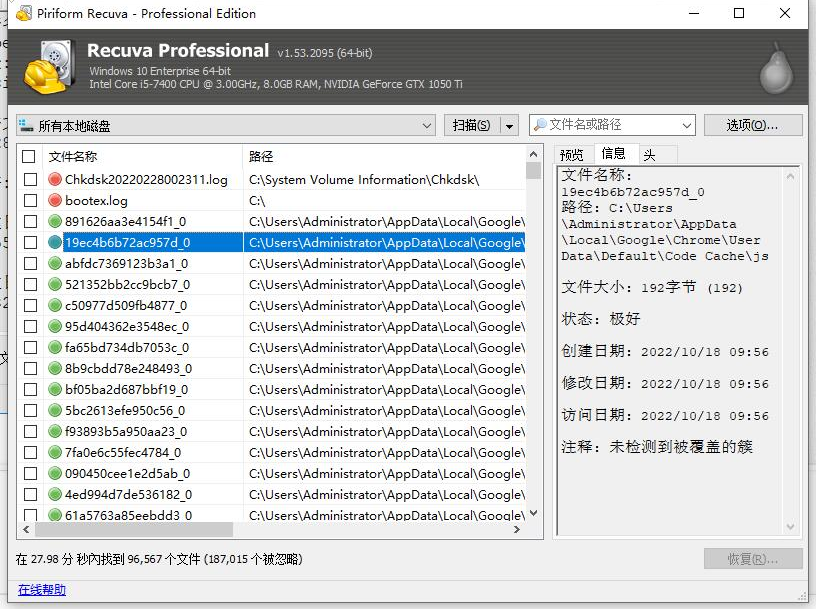Click the green status dot of 891626aa3e4154f1_0

pos(55,222)
